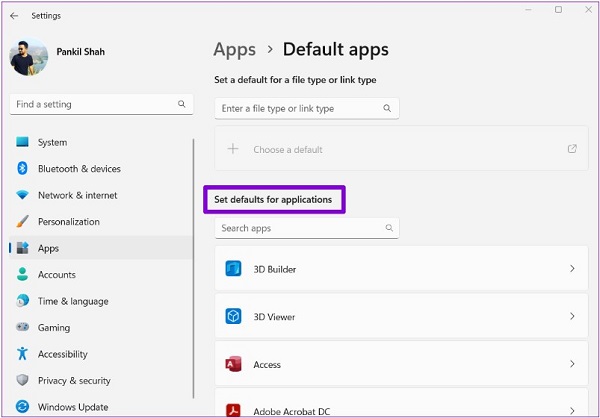Expand the Adobe Acrobat DC chevron
Image resolution: width=600 pixels, height=418 pixels.
click(x=572, y=411)
